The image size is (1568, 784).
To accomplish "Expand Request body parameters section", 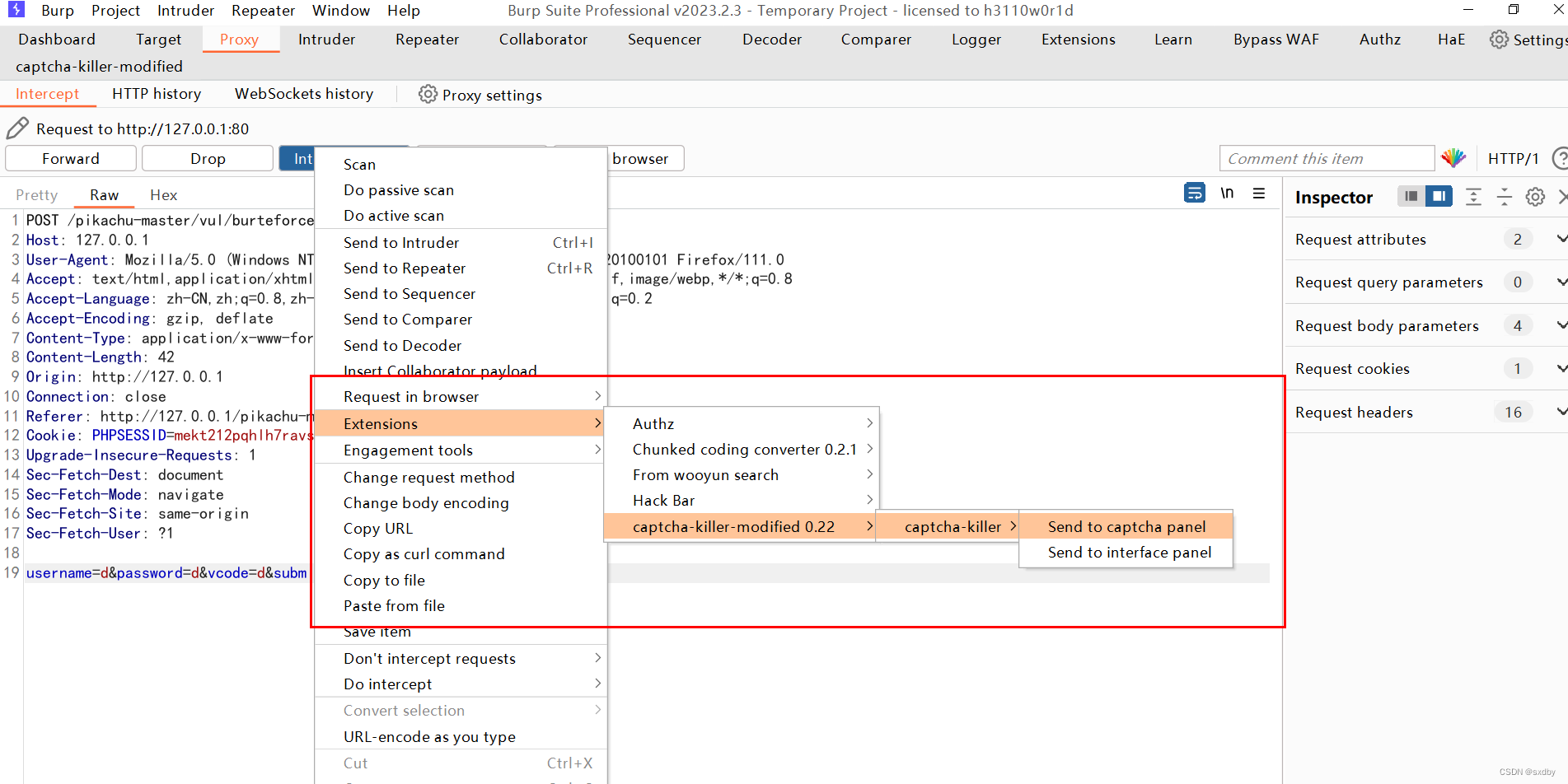I will 1561,325.
